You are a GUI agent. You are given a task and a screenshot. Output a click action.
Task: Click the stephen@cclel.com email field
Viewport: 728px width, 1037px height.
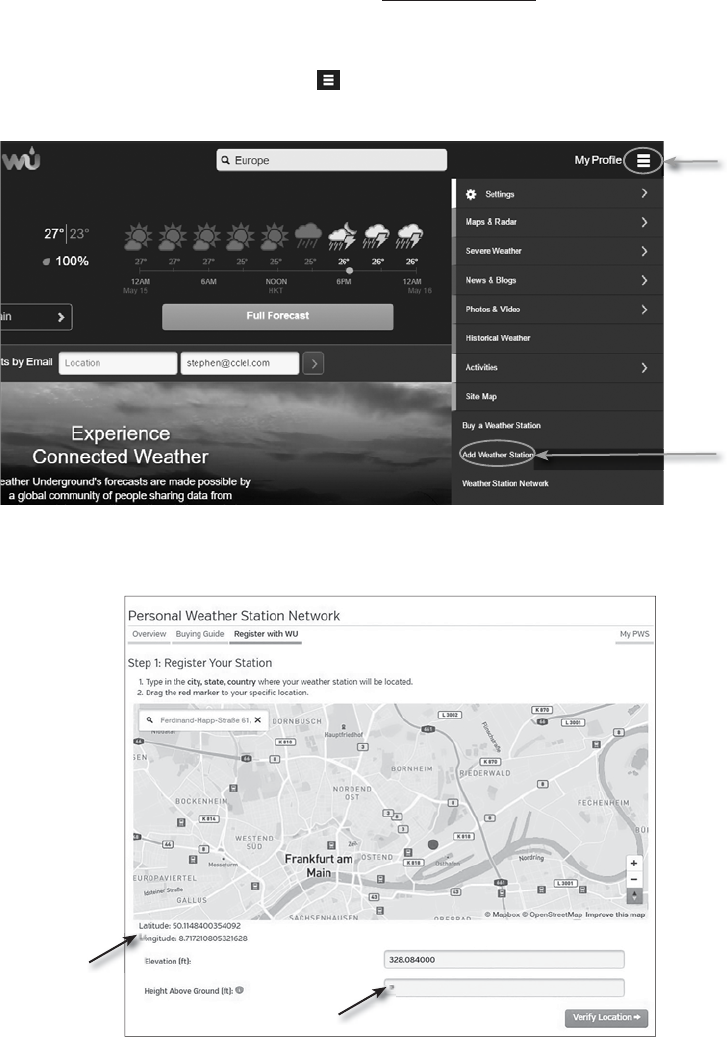click(x=240, y=363)
